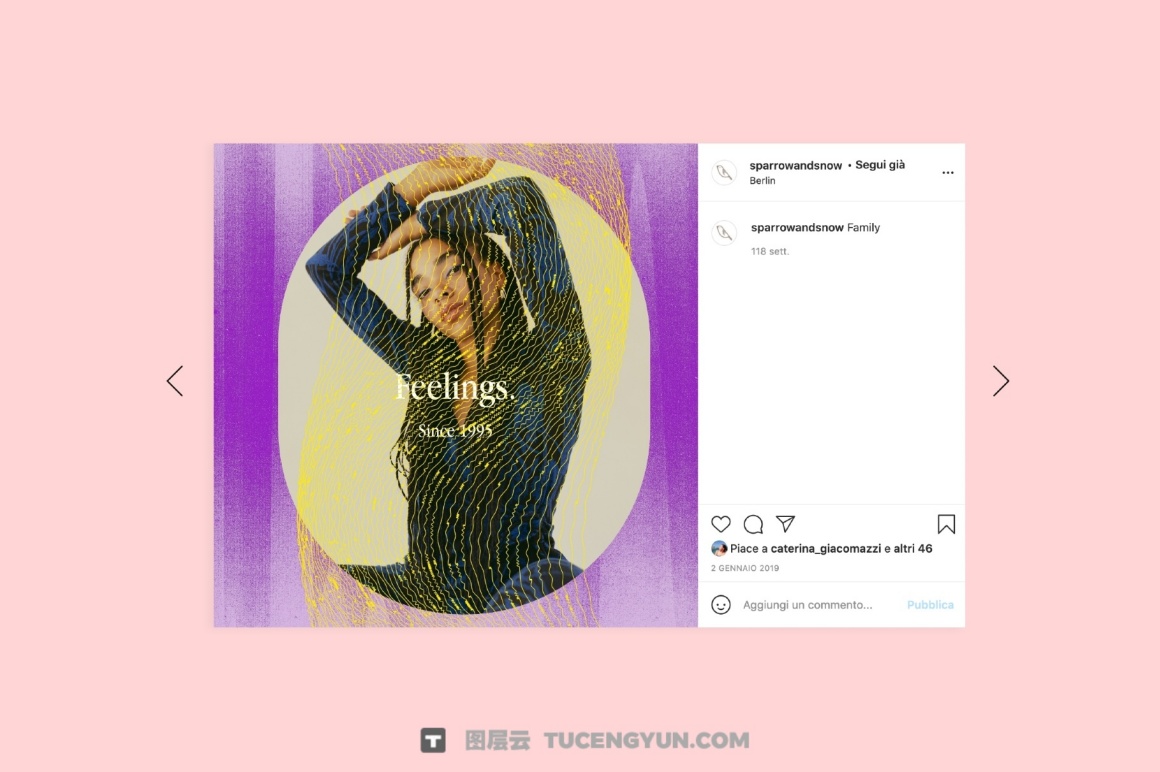View the 'altri 46' likes list

click(x=913, y=549)
